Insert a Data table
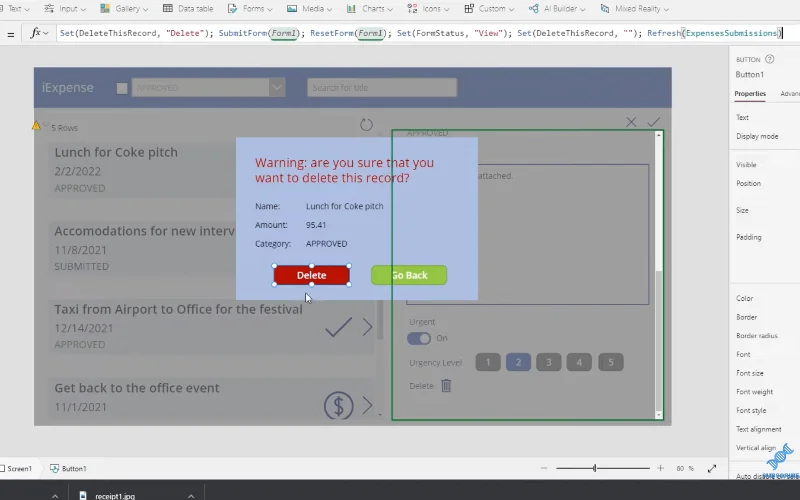 (x=188, y=9)
